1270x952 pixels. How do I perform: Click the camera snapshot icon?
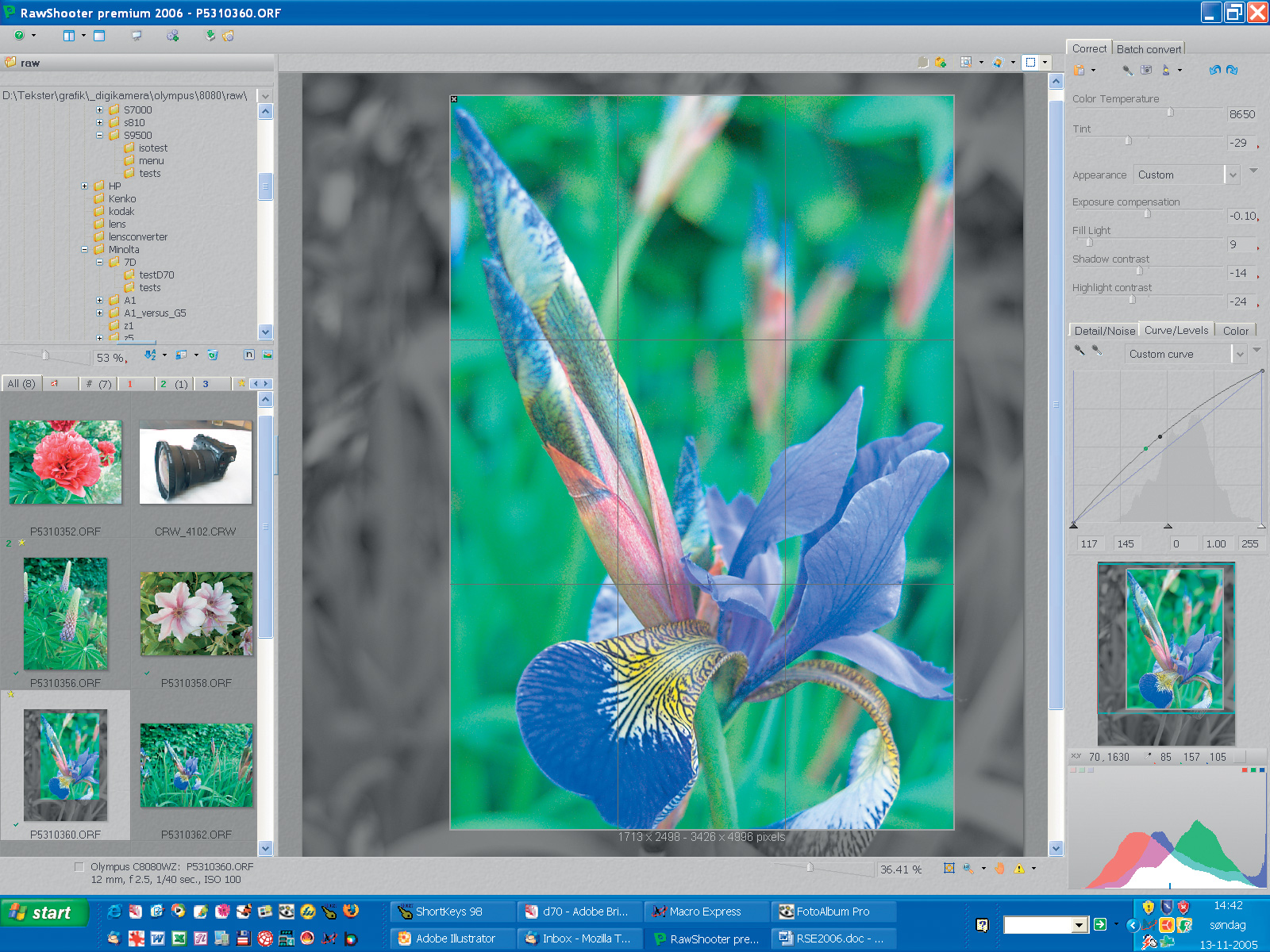(1146, 70)
